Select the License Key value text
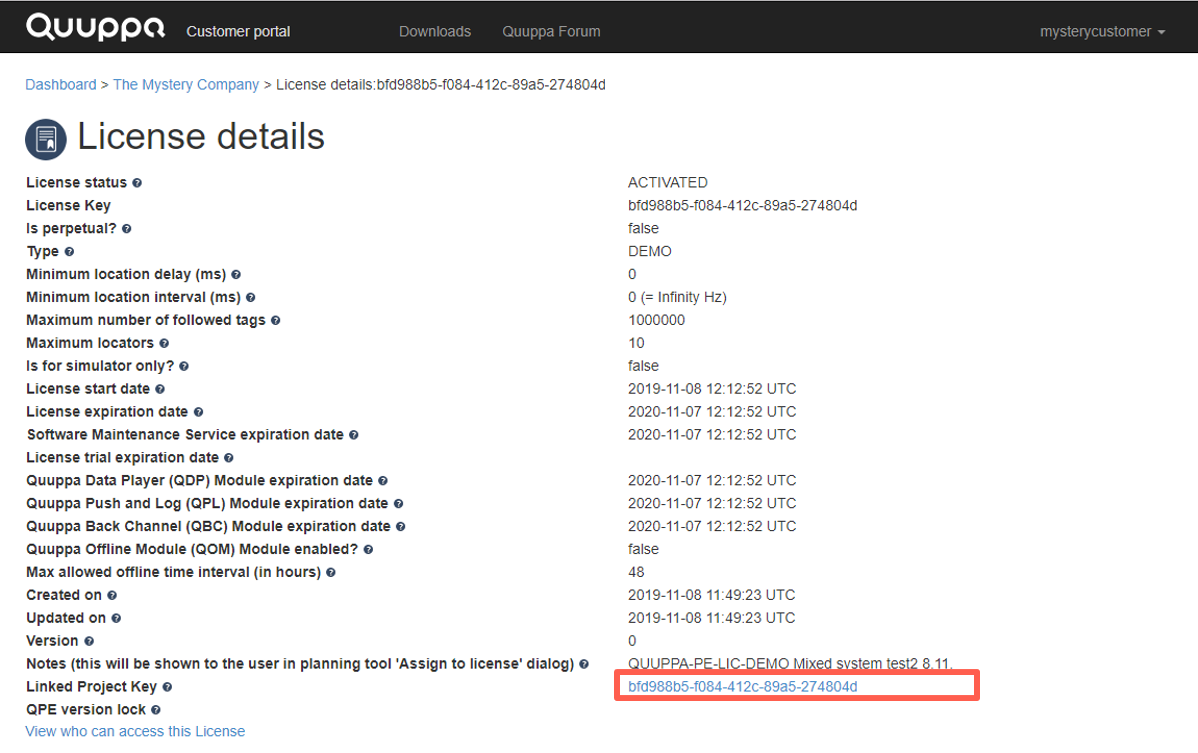This screenshot has width=1198, height=753. 743,205
